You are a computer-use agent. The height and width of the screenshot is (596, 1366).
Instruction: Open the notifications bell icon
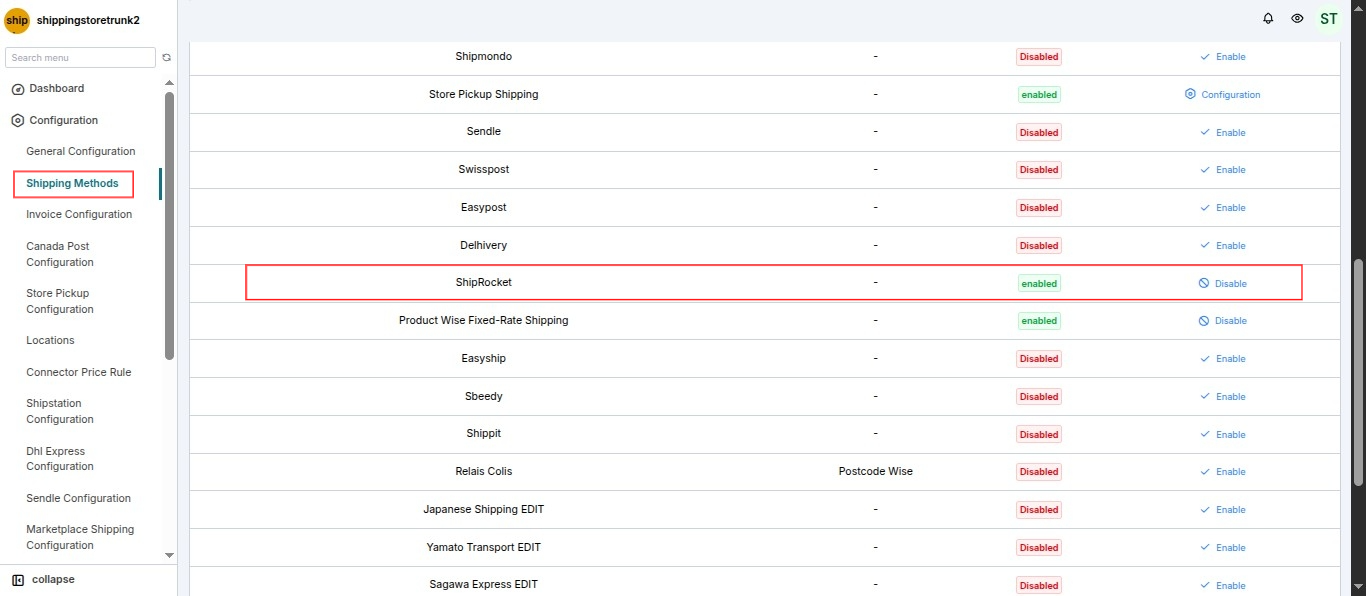tap(1269, 18)
